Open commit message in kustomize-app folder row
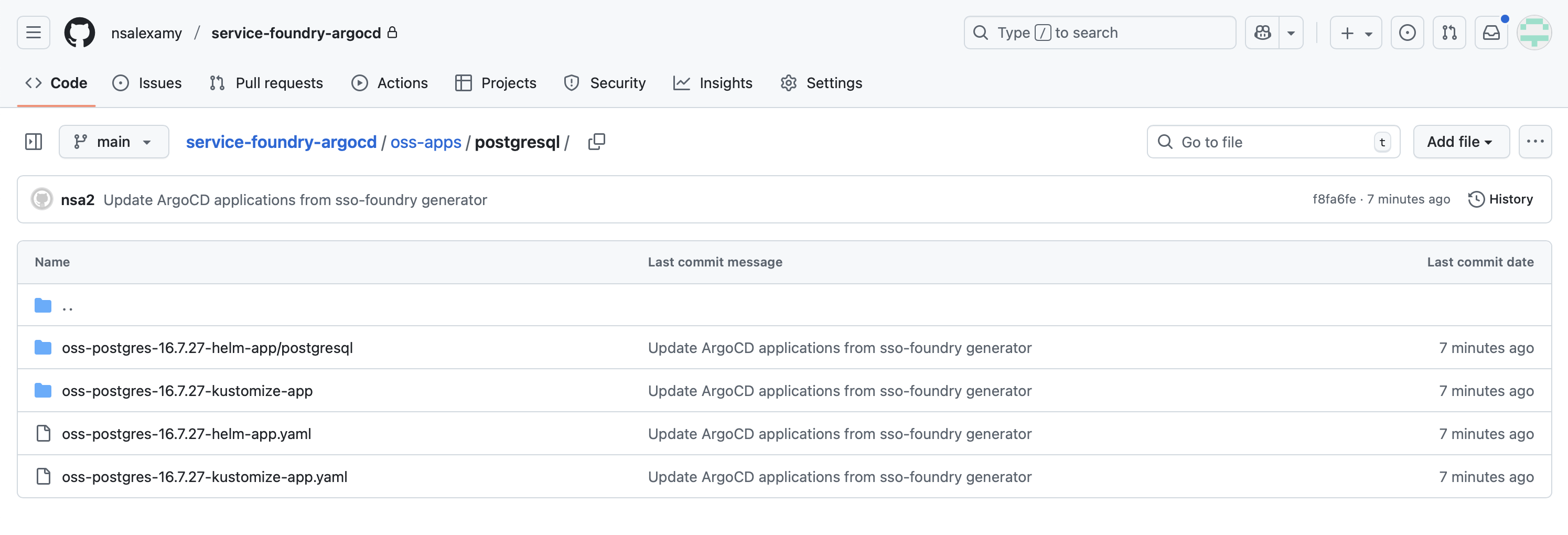Viewport: 1568px width, 535px height. click(840, 391)
